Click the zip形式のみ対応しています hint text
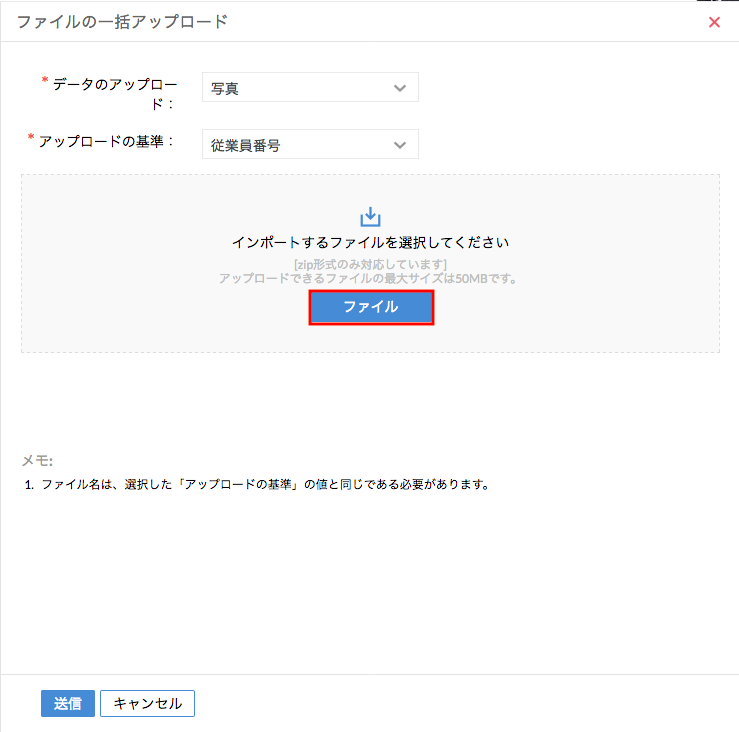This screenshot has width=739, height=732. click(370, 264)
